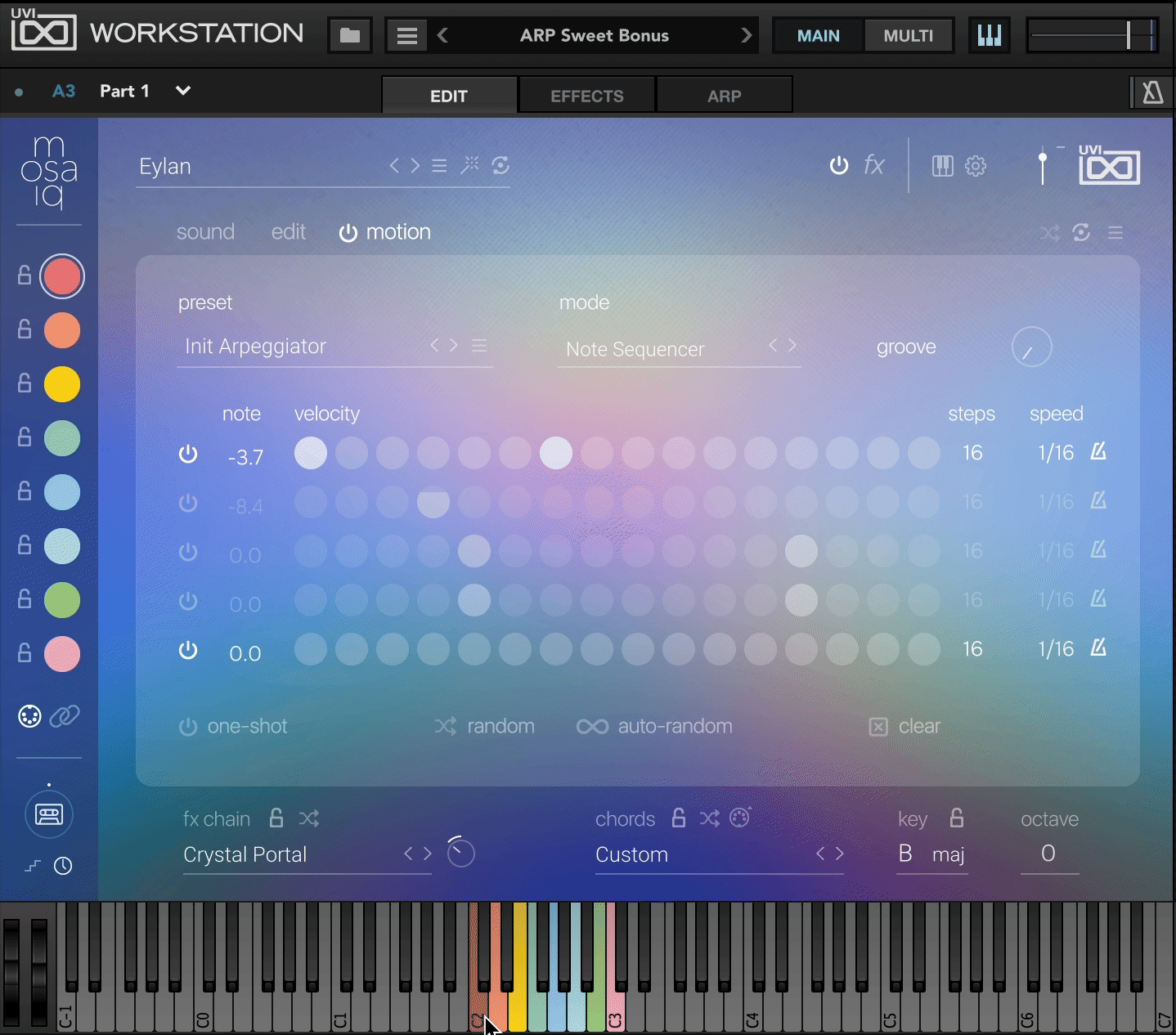Click the magic wand icon beside Eylan

tap(469, 165)
